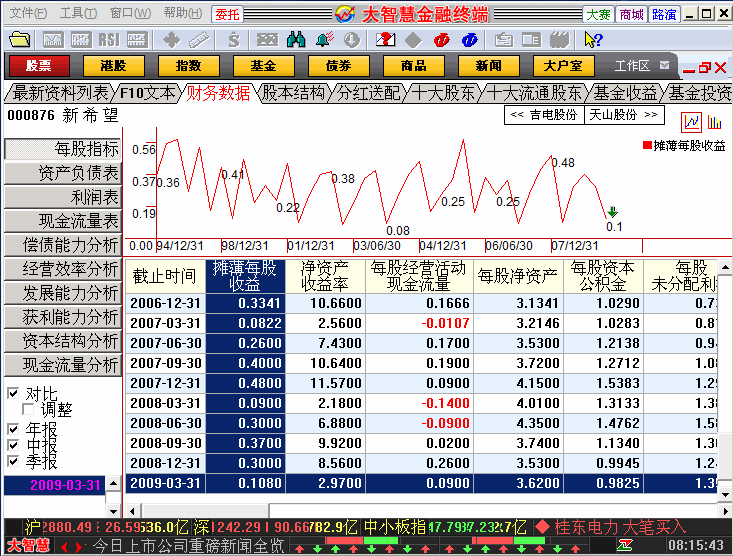Click the ticker right red arrow
733x556 pixels.
coord(79,546)
